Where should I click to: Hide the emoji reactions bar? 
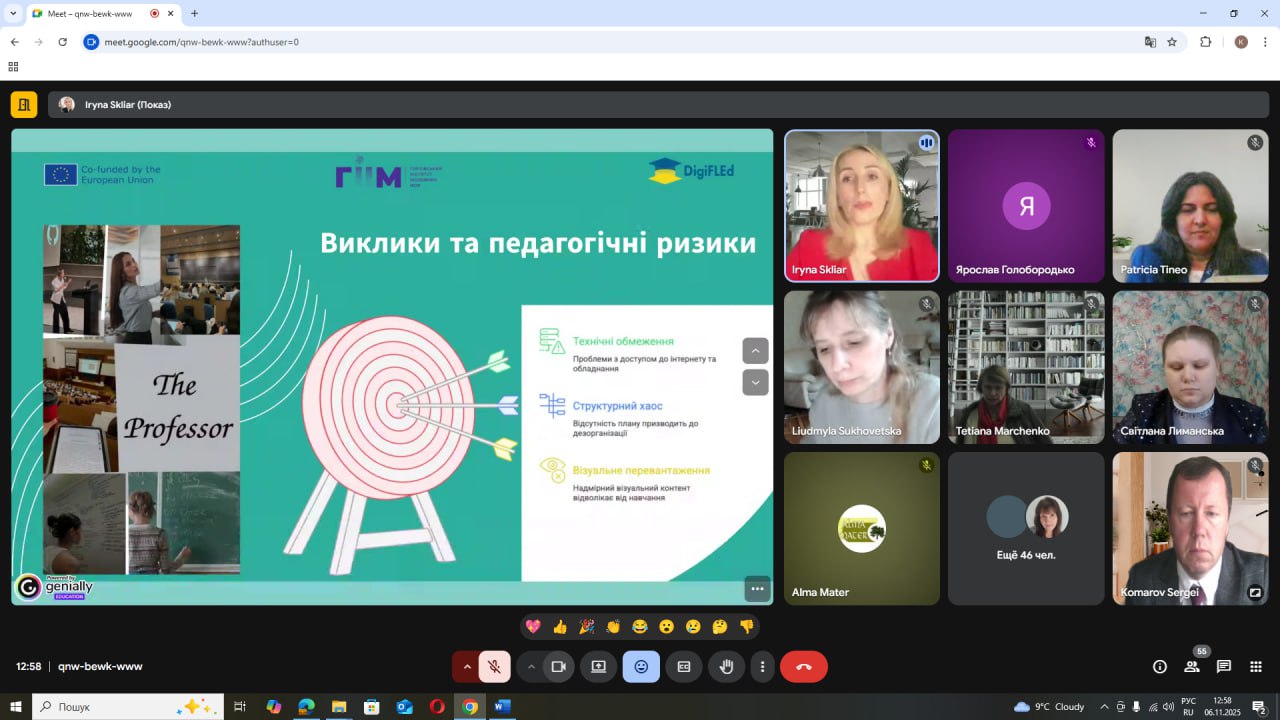[641, 667]
